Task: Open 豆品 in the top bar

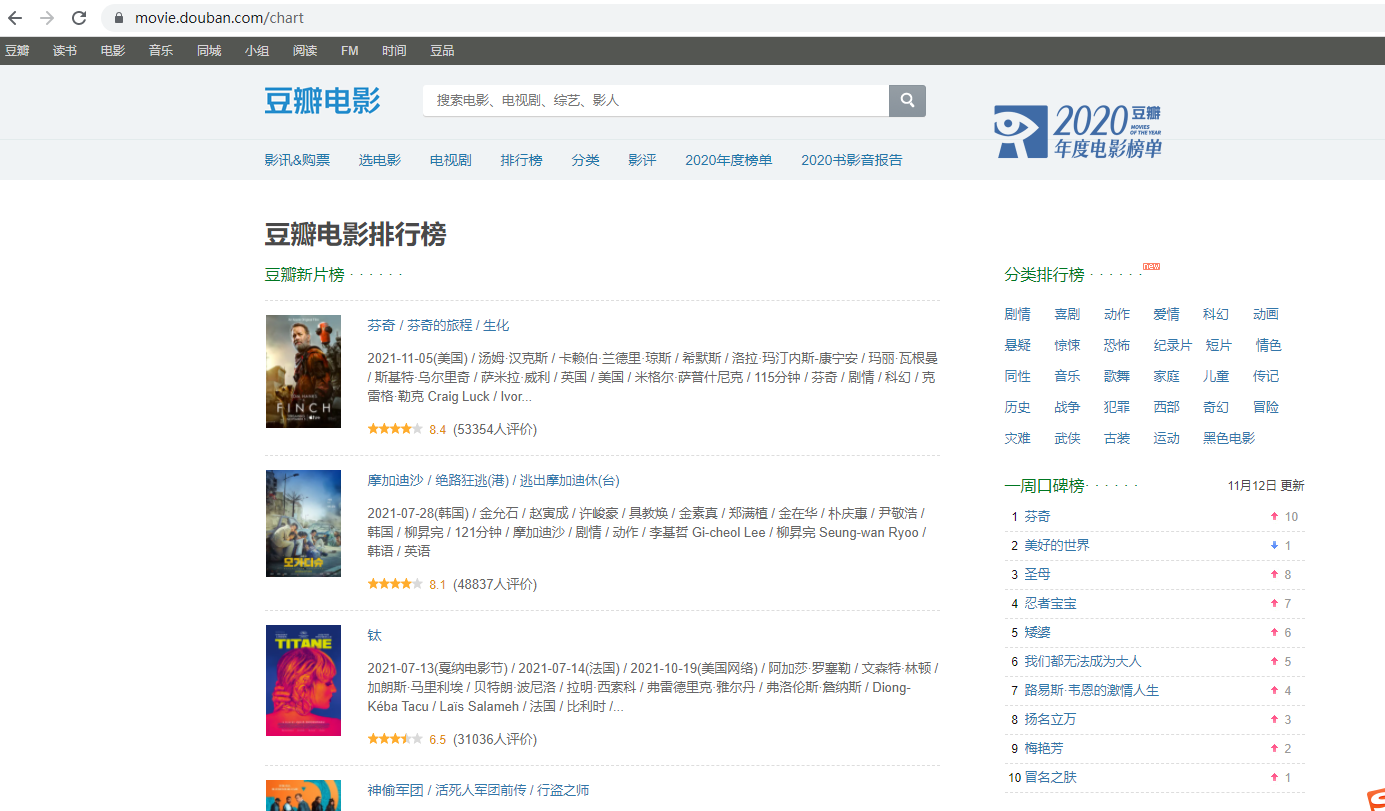Action: (x=442, y=50)
